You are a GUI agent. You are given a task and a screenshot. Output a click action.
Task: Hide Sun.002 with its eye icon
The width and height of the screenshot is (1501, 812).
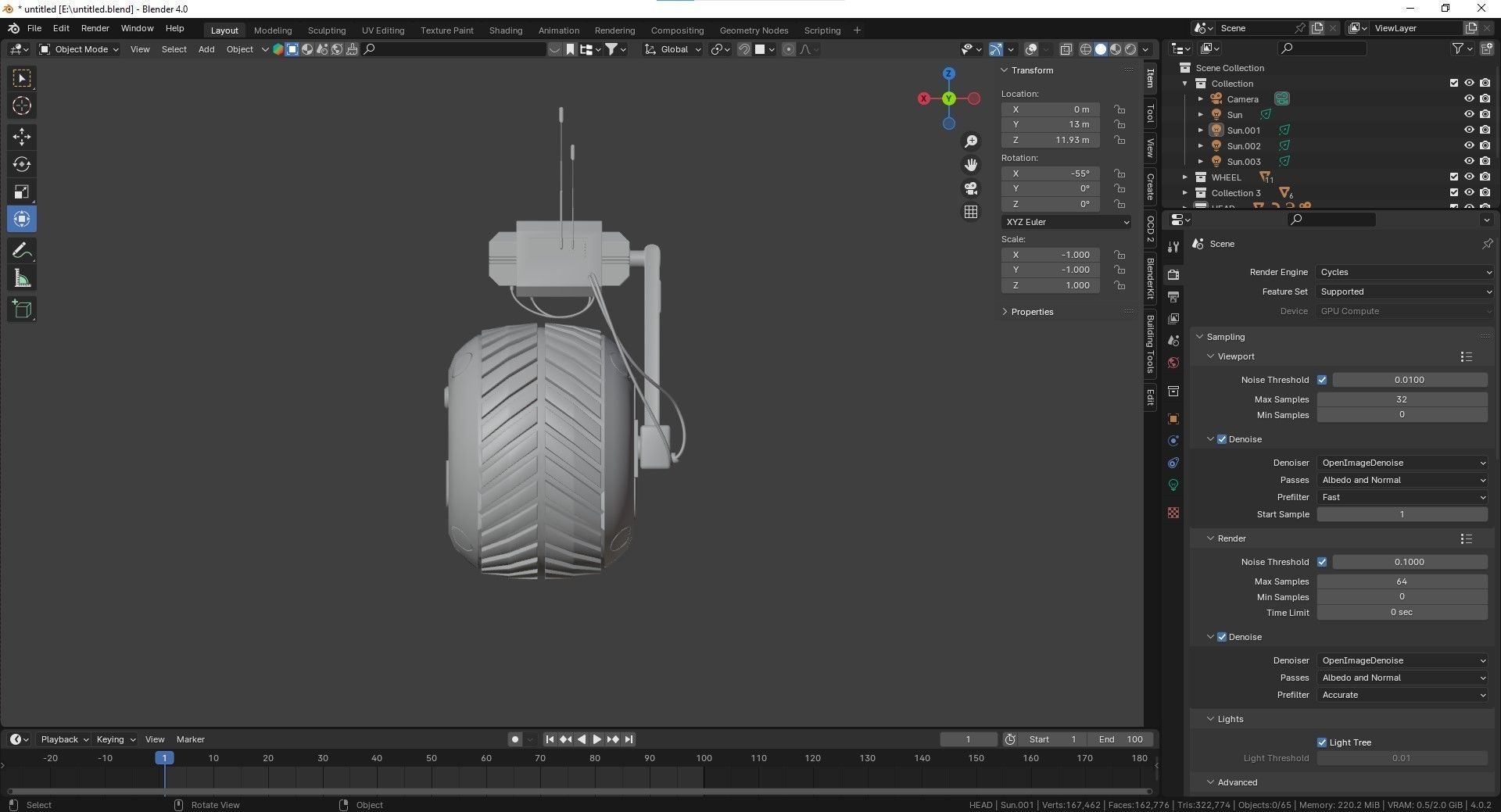pos(1469,146)
